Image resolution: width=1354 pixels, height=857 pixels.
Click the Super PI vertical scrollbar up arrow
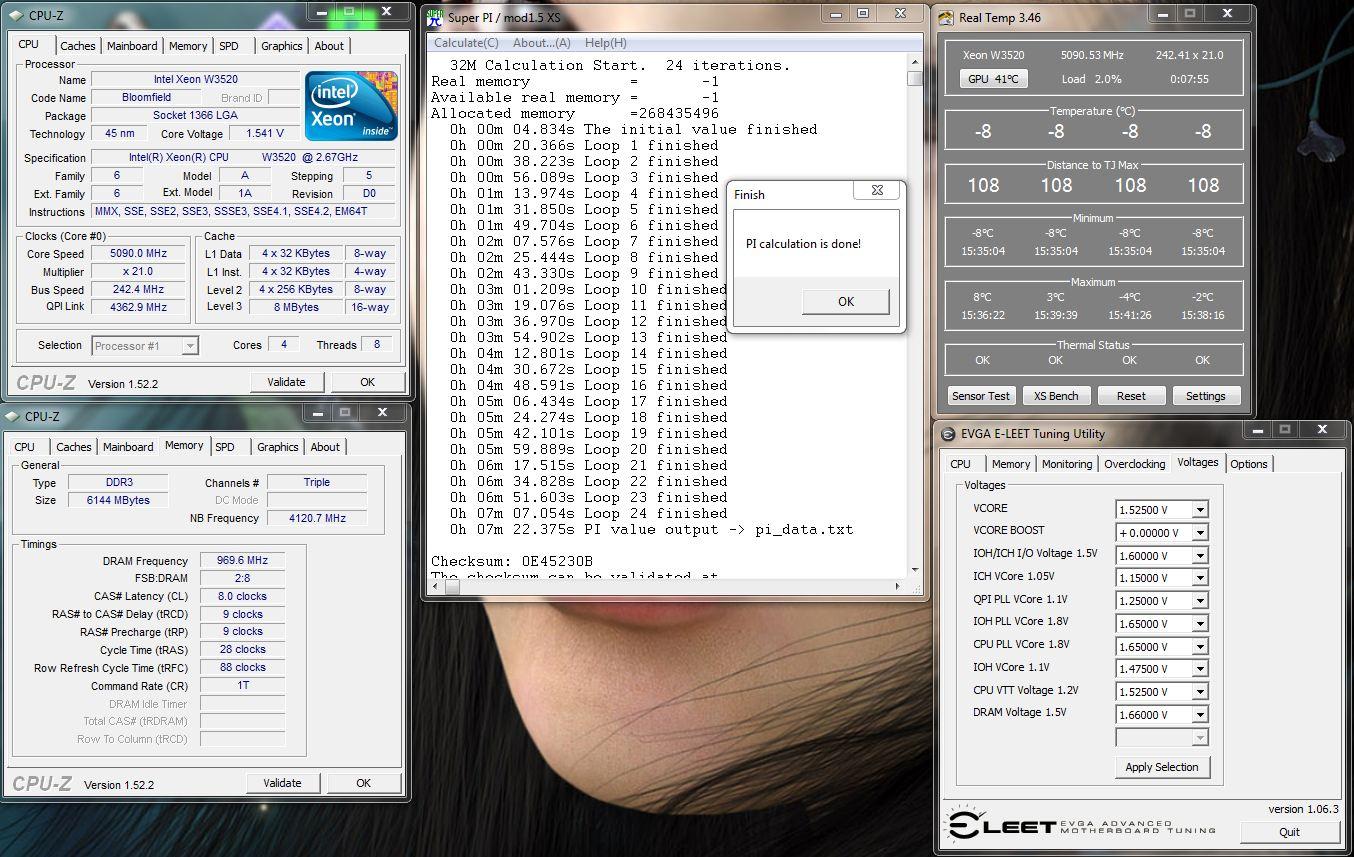[x=915, y=63]
